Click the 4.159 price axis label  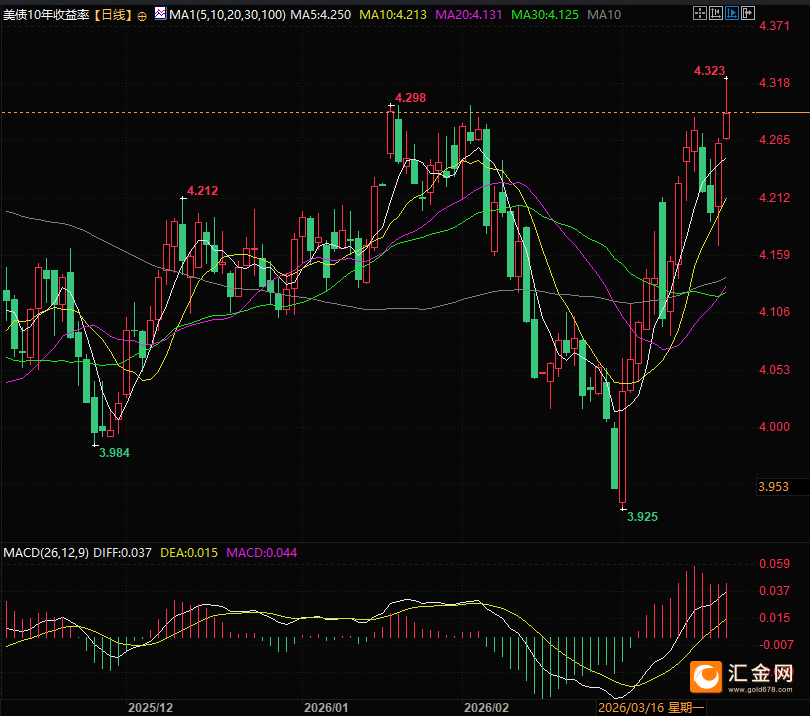[x=774, y=255]
